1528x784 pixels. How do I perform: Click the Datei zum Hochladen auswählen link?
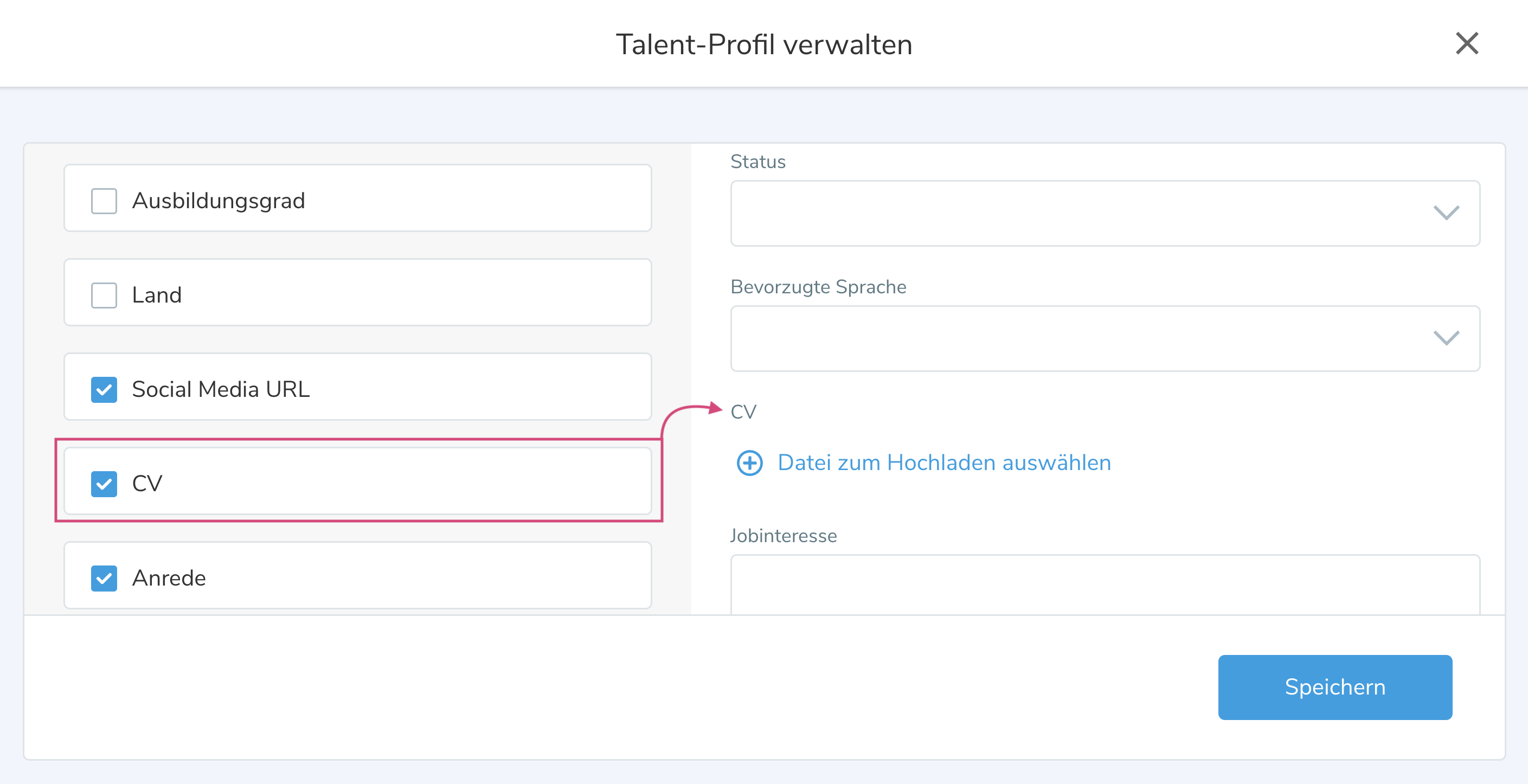[x=943, y=463]
